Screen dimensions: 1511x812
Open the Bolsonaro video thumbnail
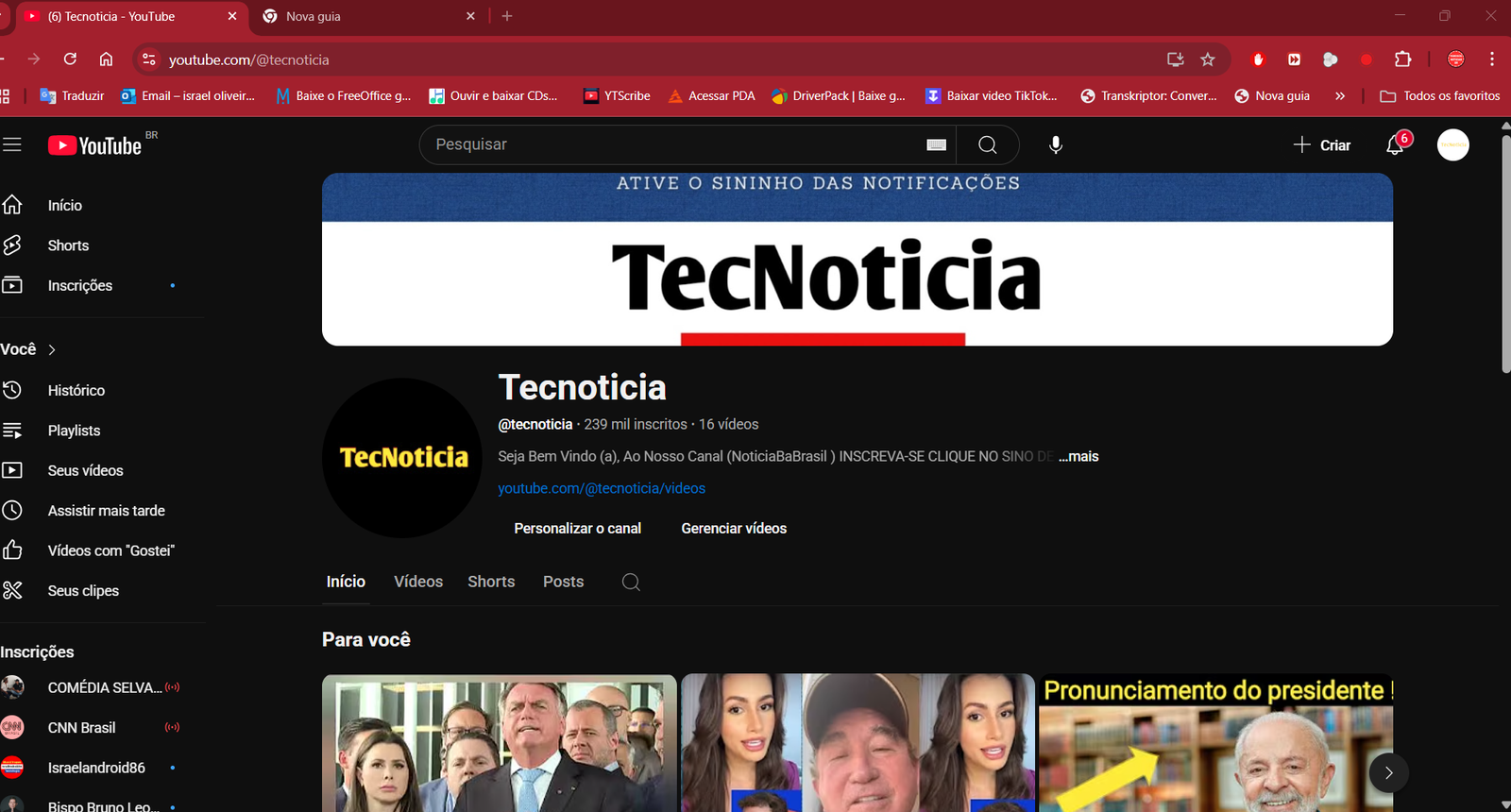[x=499, y=743]
